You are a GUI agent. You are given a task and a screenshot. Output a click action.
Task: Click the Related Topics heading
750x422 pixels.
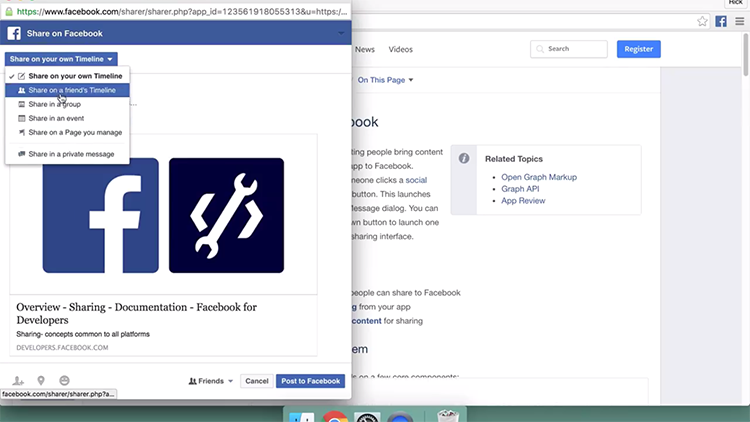click(x=514, y=159)
